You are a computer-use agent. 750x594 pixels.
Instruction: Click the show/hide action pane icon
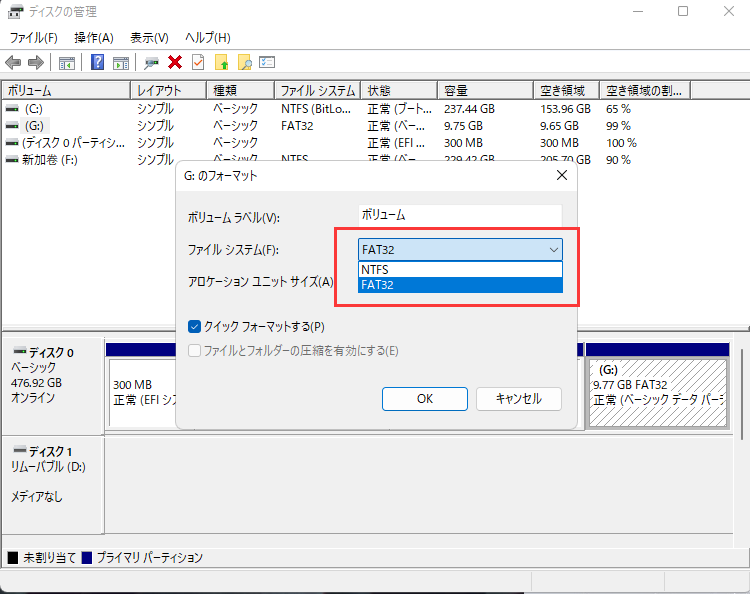[121, 63]
